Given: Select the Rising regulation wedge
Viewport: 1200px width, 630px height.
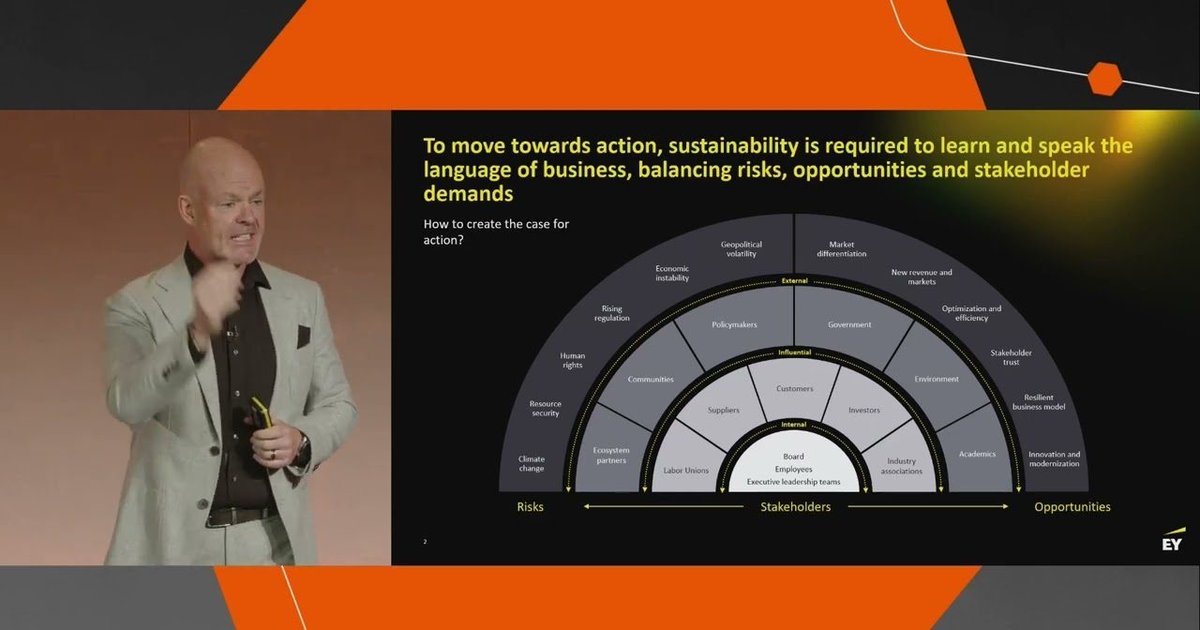Looking at the screenshot, I should point(611,312).
